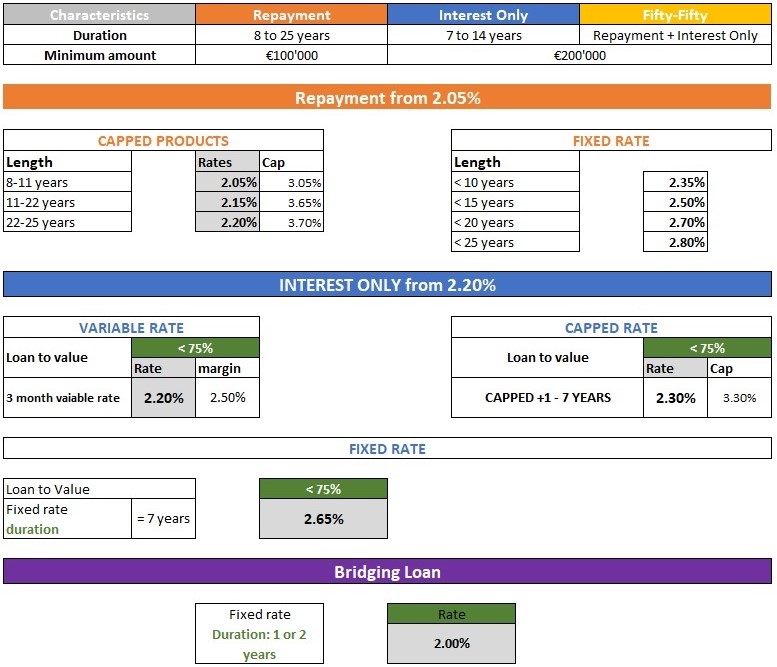Image resolution: width=777 pixels, height=667 pixels.
Task: Select the '22-25 years' length row label
Action: [x=67, y=222]
